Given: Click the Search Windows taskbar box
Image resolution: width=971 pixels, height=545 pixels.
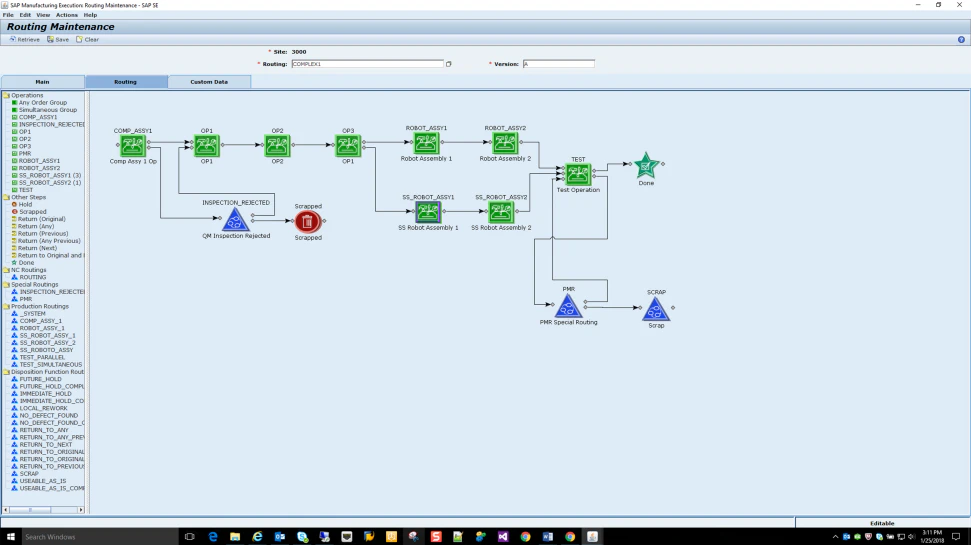Looking at the screenshot, I should 100,537.
